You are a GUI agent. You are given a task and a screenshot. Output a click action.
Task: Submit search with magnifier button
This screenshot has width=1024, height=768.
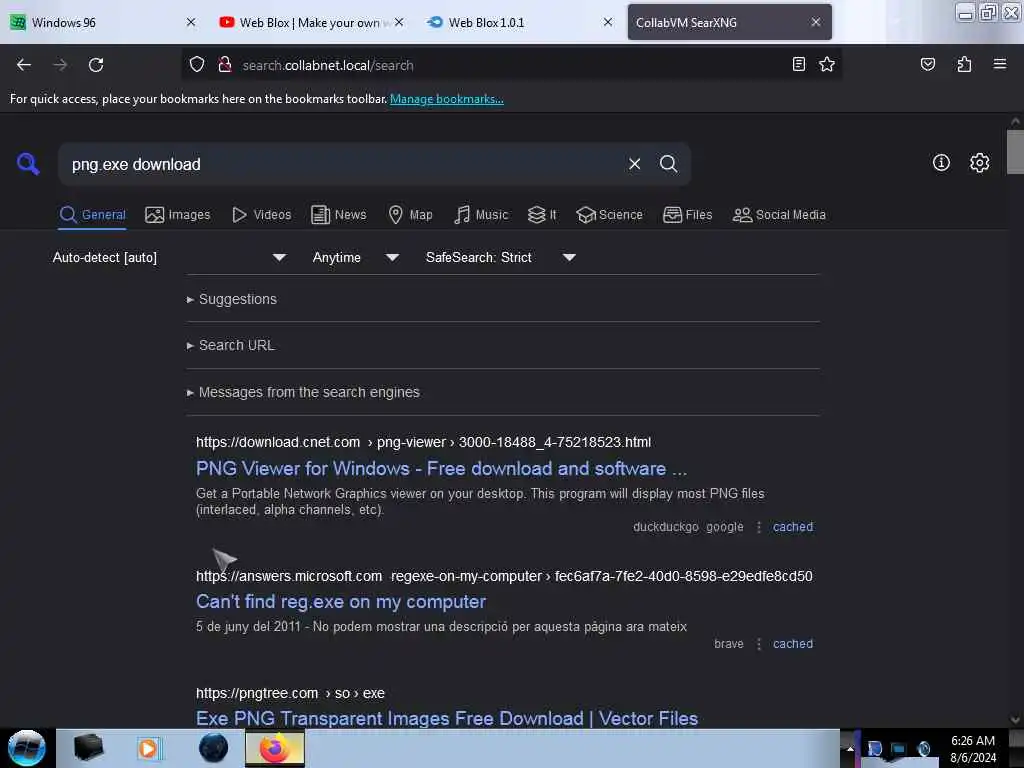click(668, 164)
